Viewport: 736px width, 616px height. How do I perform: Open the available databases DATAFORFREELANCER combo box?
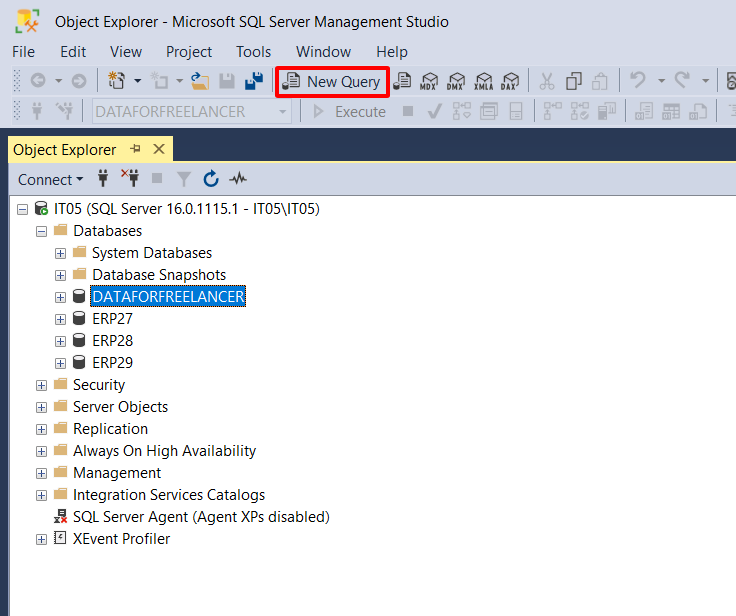pos(192,112)
